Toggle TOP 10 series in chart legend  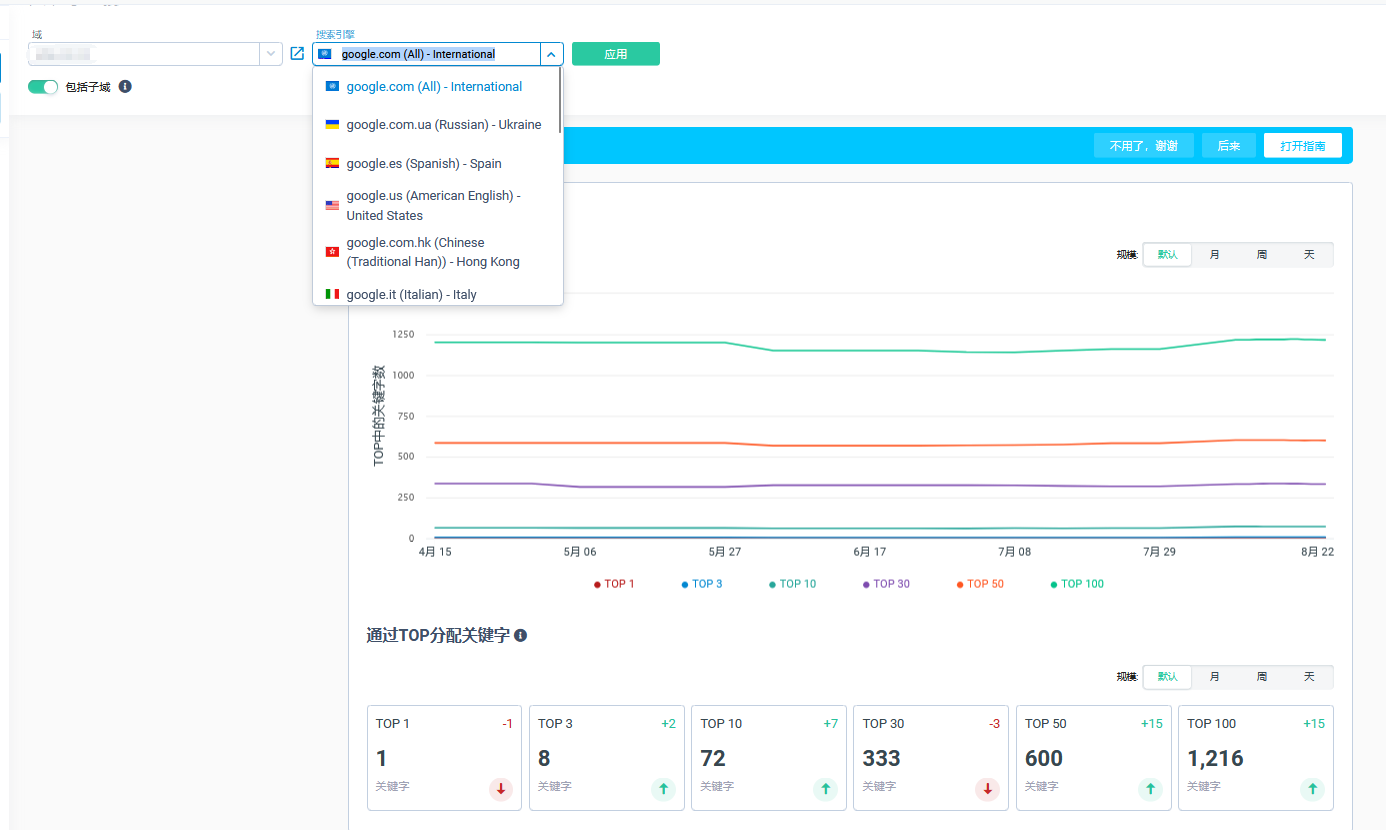[x=792, y=584]
